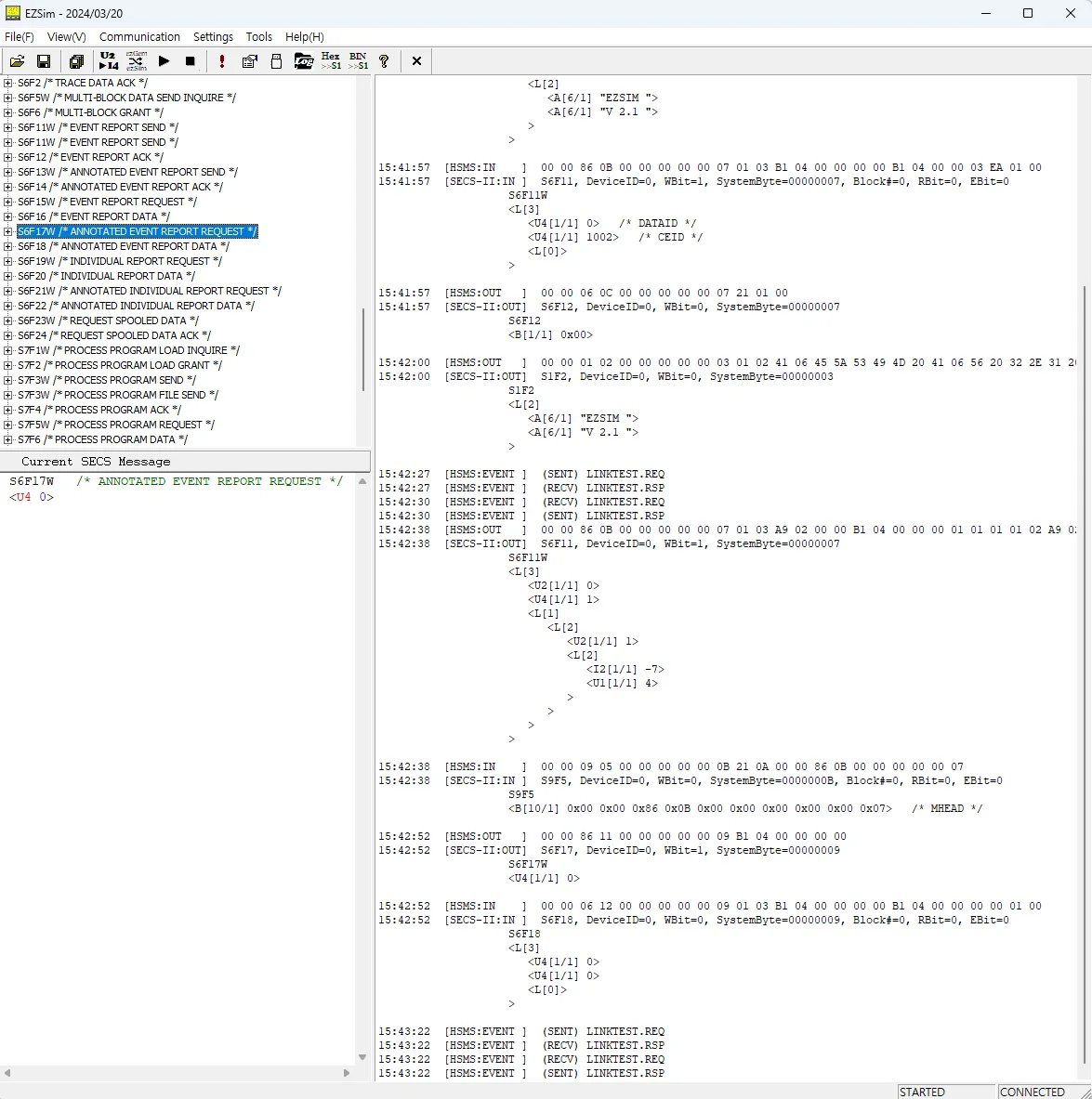Screen dimensions: 1092x1099
Task: Expand the S7F3W PROCESS PROGRAM FILE SEND node
Action: click(x=7, y=395)
